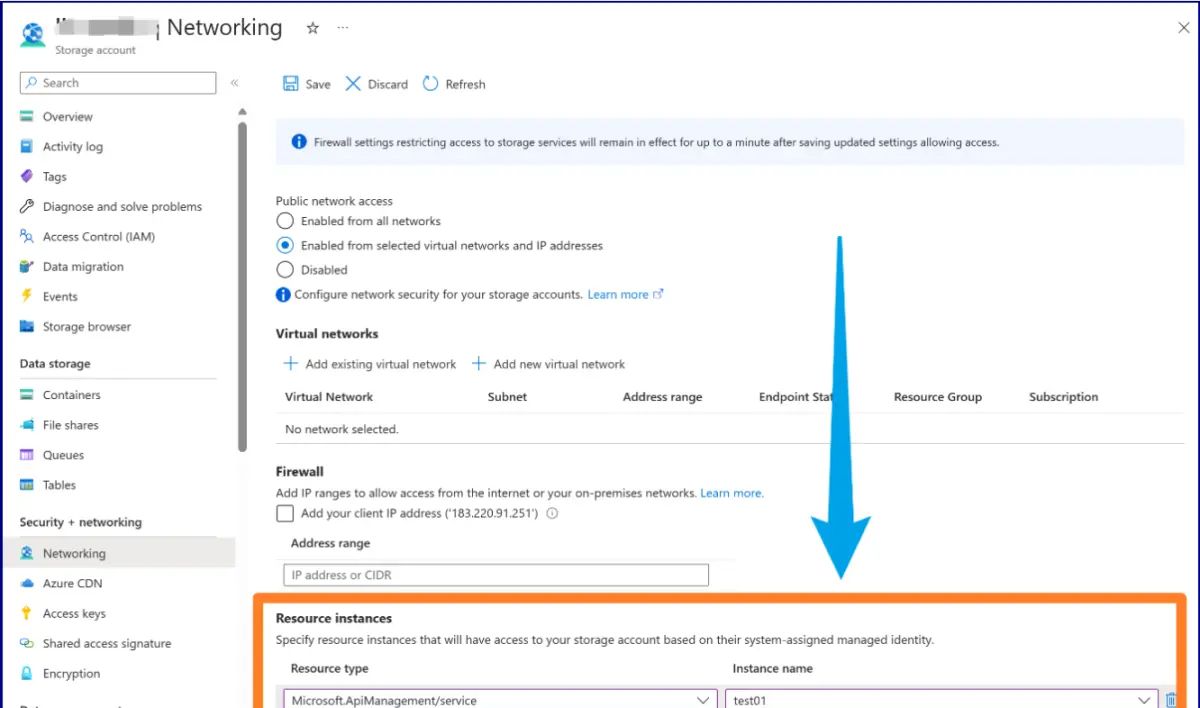Image resolution: width=1200 pixels, height=708 pixels.
Task: Expand the Resource type dropdown
Action: pyautogui.click(x=702, y=700)
